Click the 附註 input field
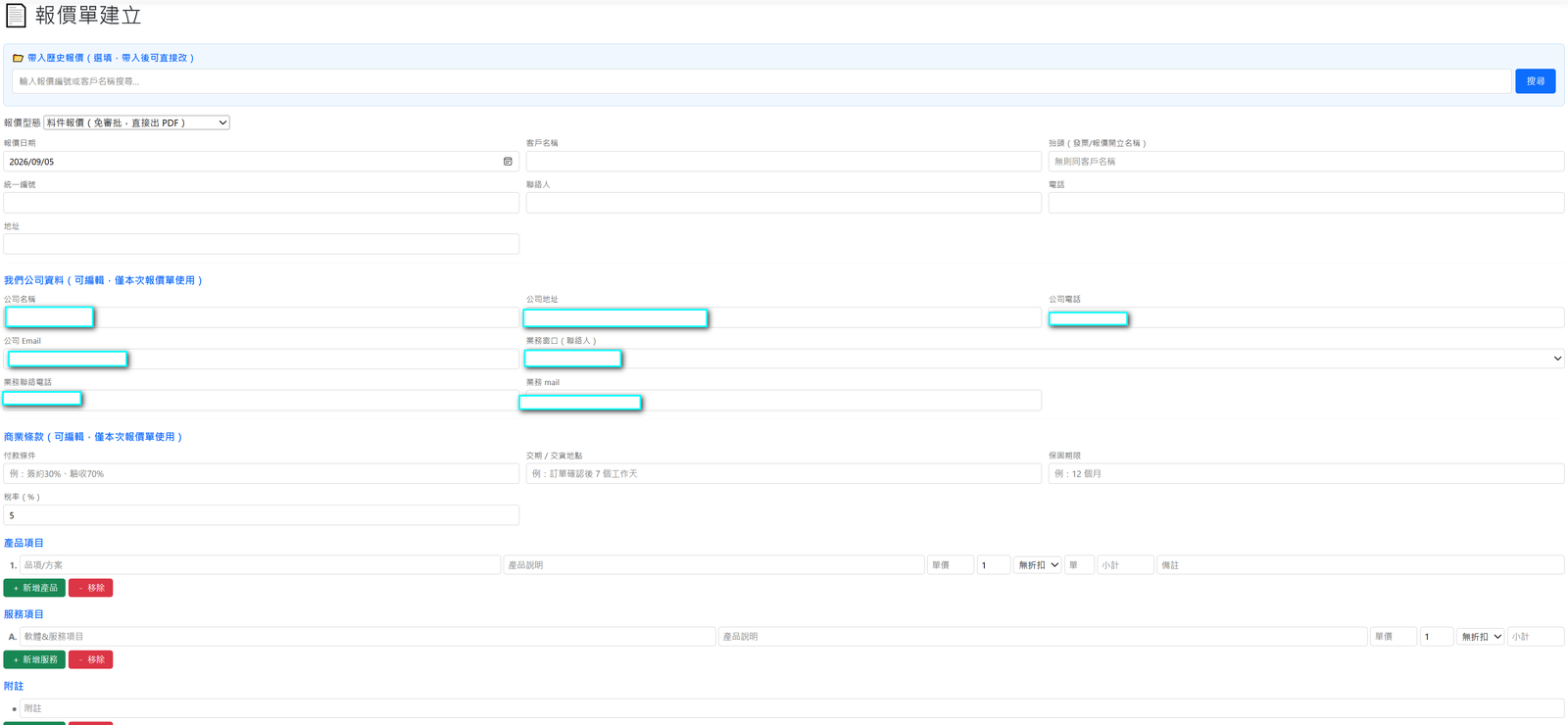The width and height of the screenshot is (1568, 725). coord(792,708)
